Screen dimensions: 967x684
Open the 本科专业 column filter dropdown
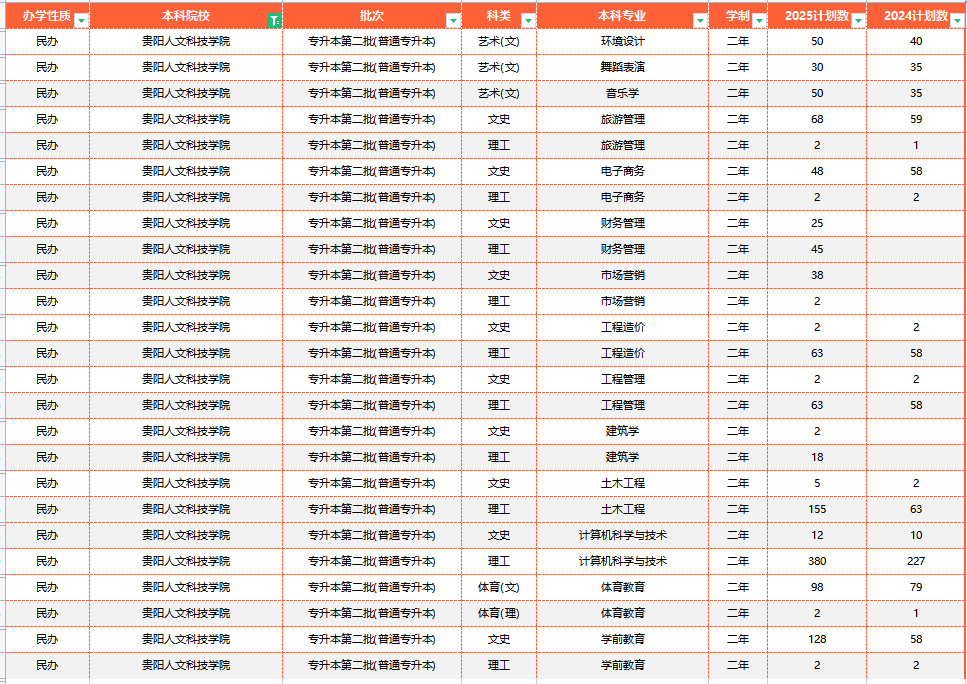(700, 20)
